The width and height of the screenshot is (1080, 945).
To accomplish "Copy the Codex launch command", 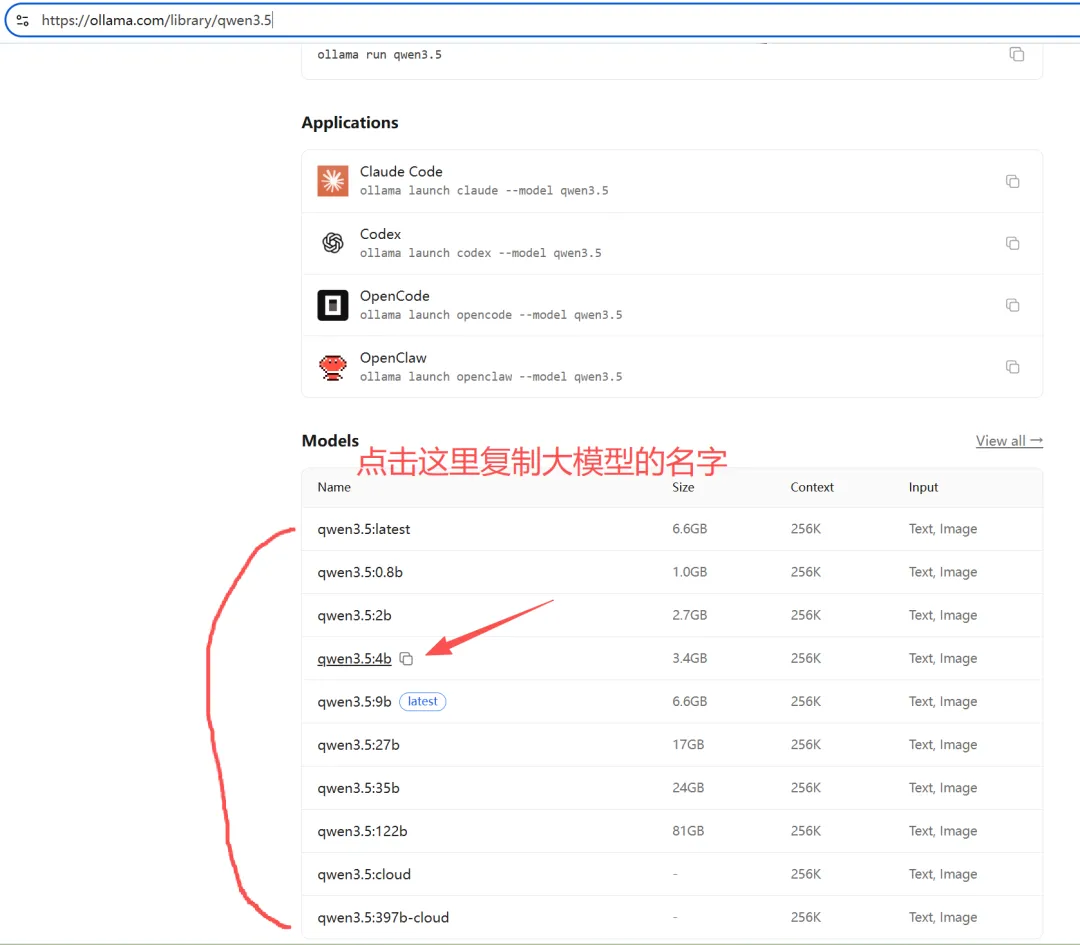I will [1012, 243].
